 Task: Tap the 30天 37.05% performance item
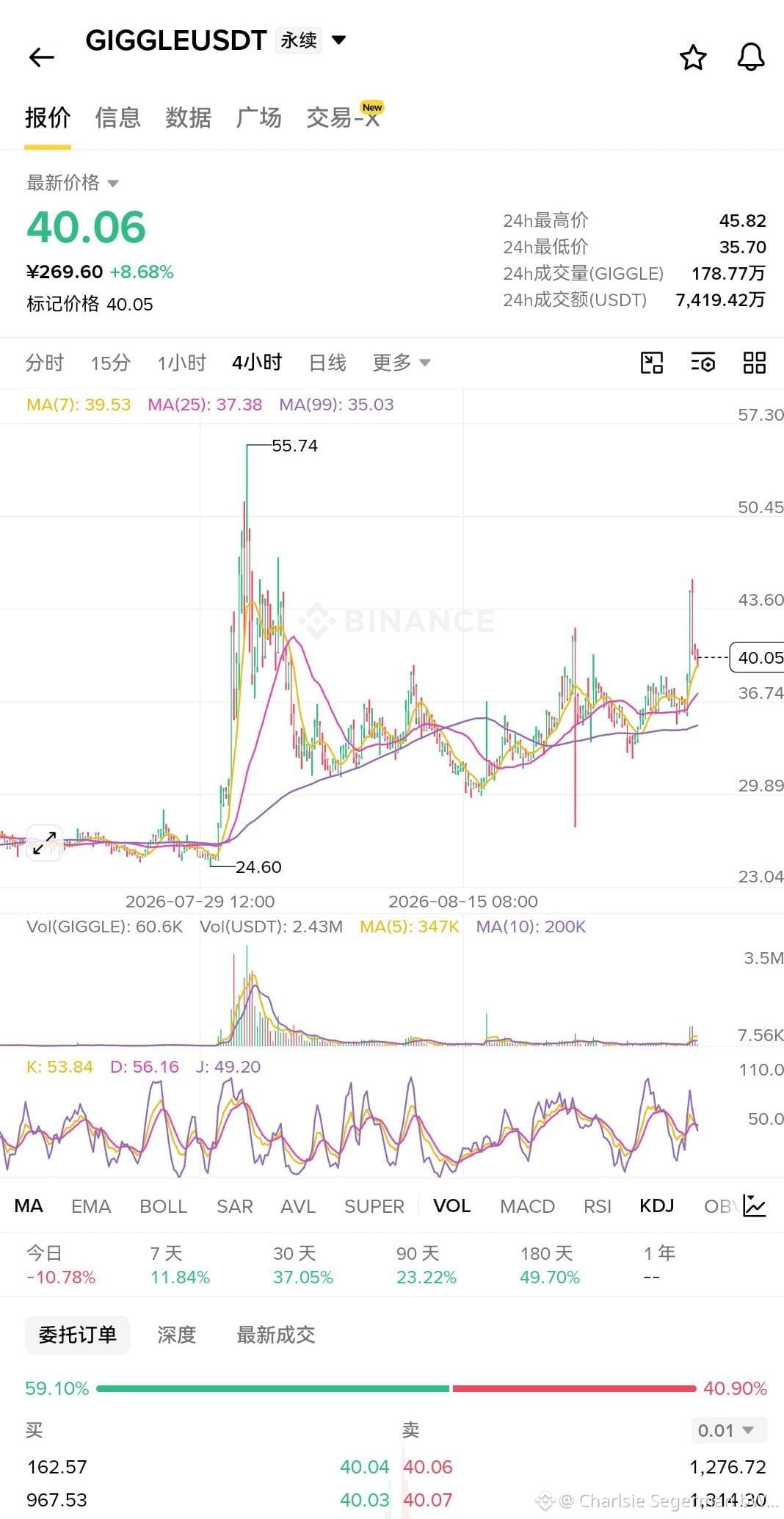pos(303,1265)
